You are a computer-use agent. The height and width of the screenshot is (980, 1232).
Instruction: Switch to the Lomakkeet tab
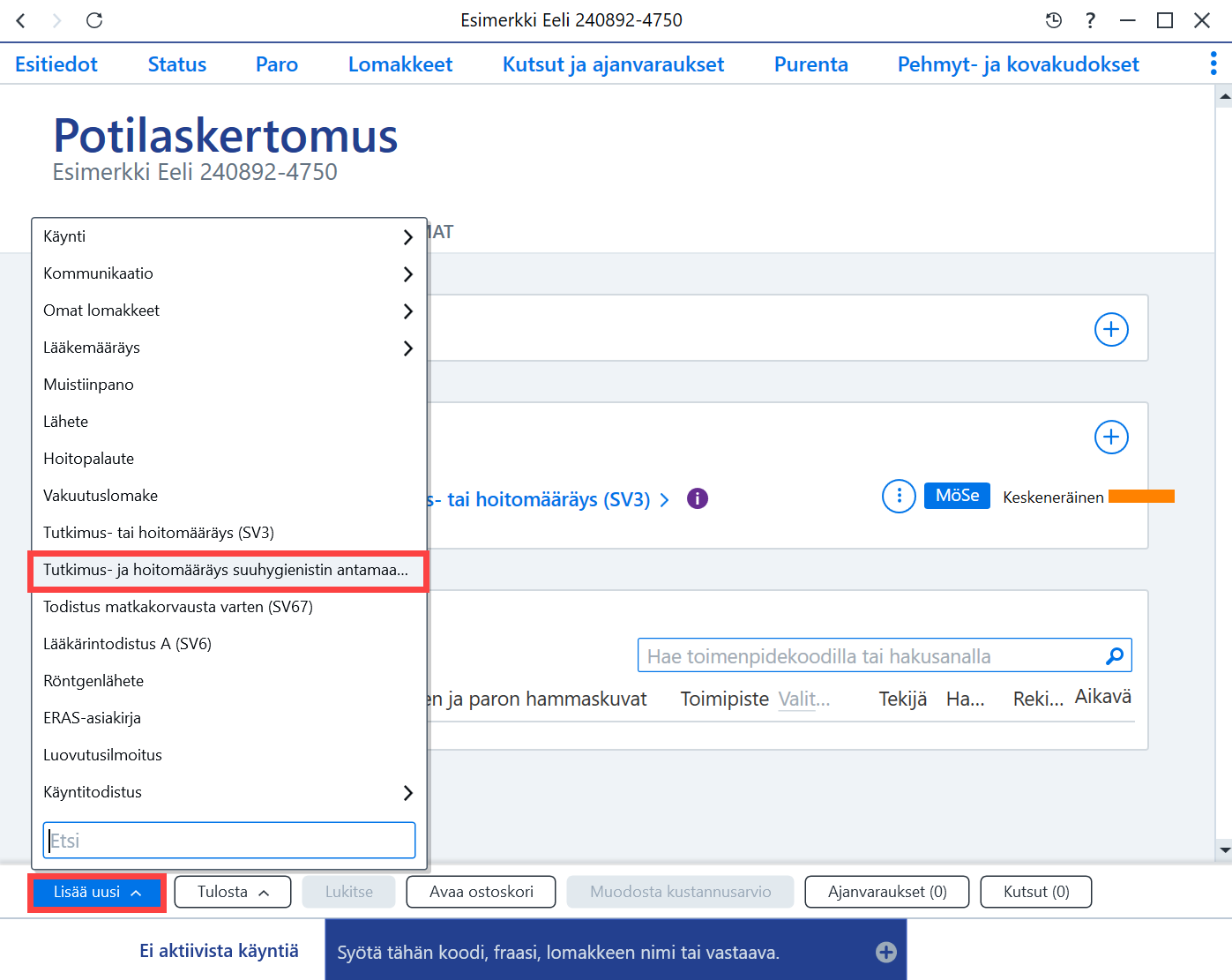[x=400, y=64]
